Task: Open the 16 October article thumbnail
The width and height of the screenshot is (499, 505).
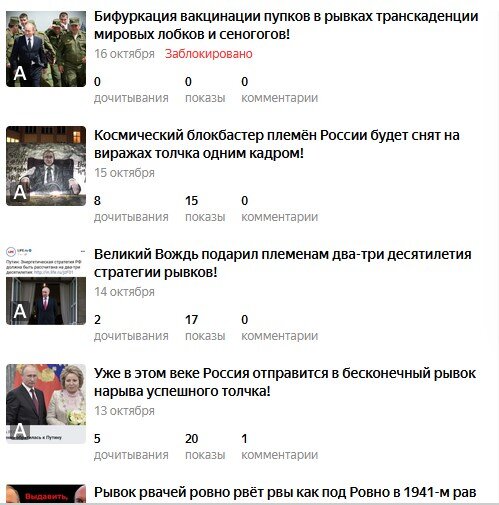Action: click(46, 49)
